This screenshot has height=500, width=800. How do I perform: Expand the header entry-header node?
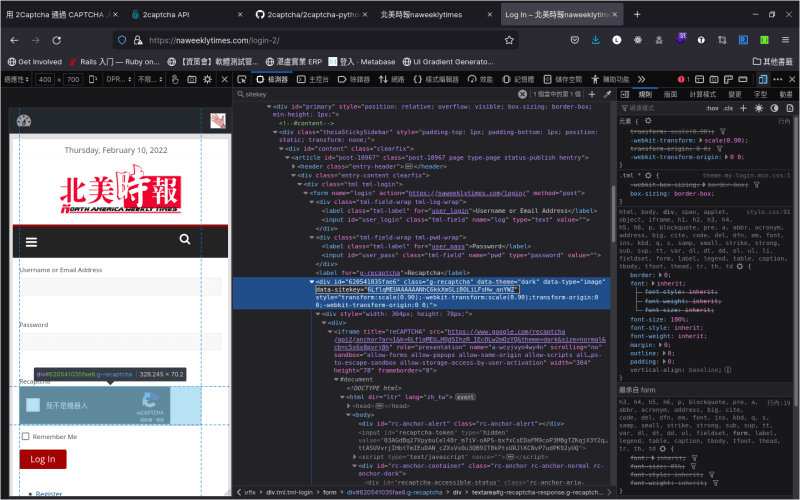pyautogui.click(x=293, y=166)
